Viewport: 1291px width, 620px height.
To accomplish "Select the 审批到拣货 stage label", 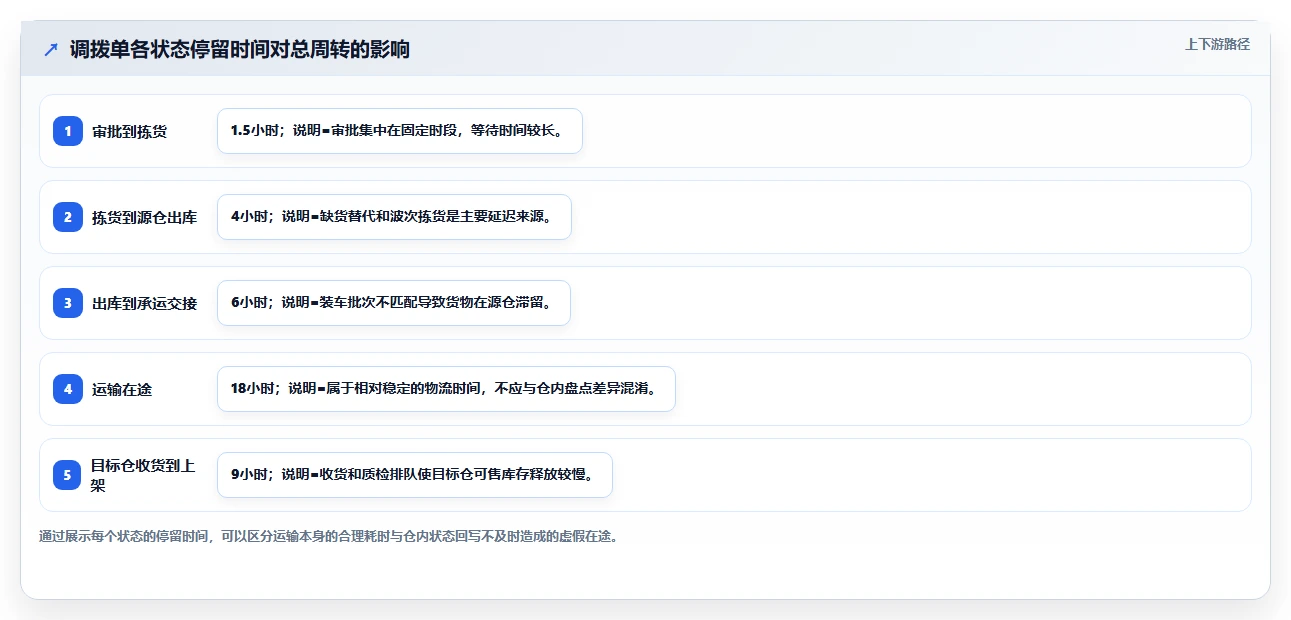I will coord(129,131).
